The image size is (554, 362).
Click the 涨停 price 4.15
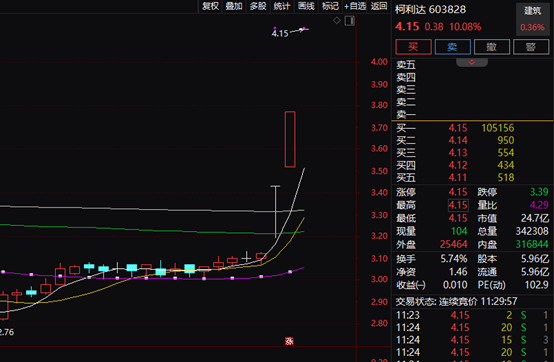(x=458, y=192)
